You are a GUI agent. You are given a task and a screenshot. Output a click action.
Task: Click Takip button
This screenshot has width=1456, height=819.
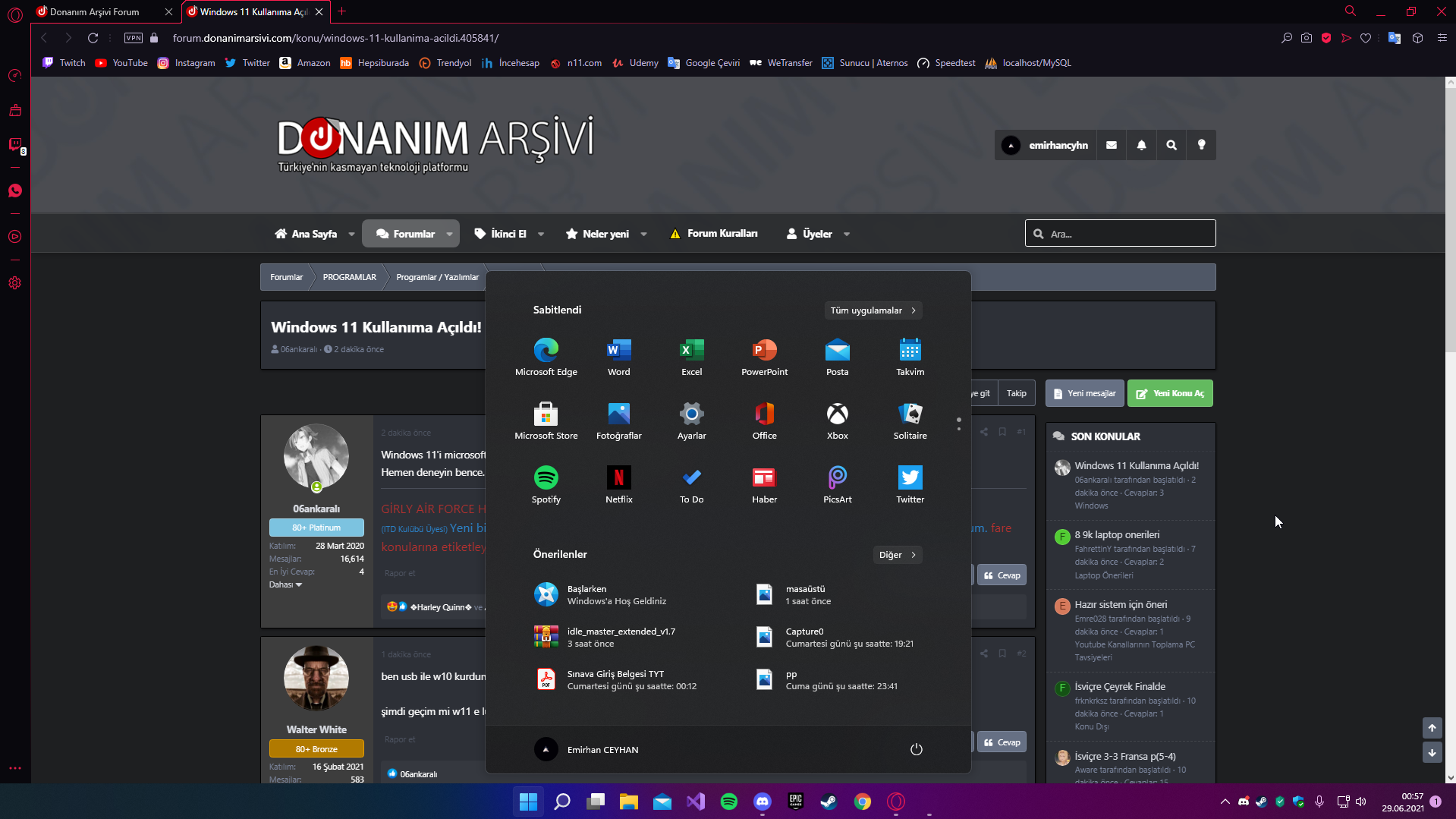click(1017, 393)
